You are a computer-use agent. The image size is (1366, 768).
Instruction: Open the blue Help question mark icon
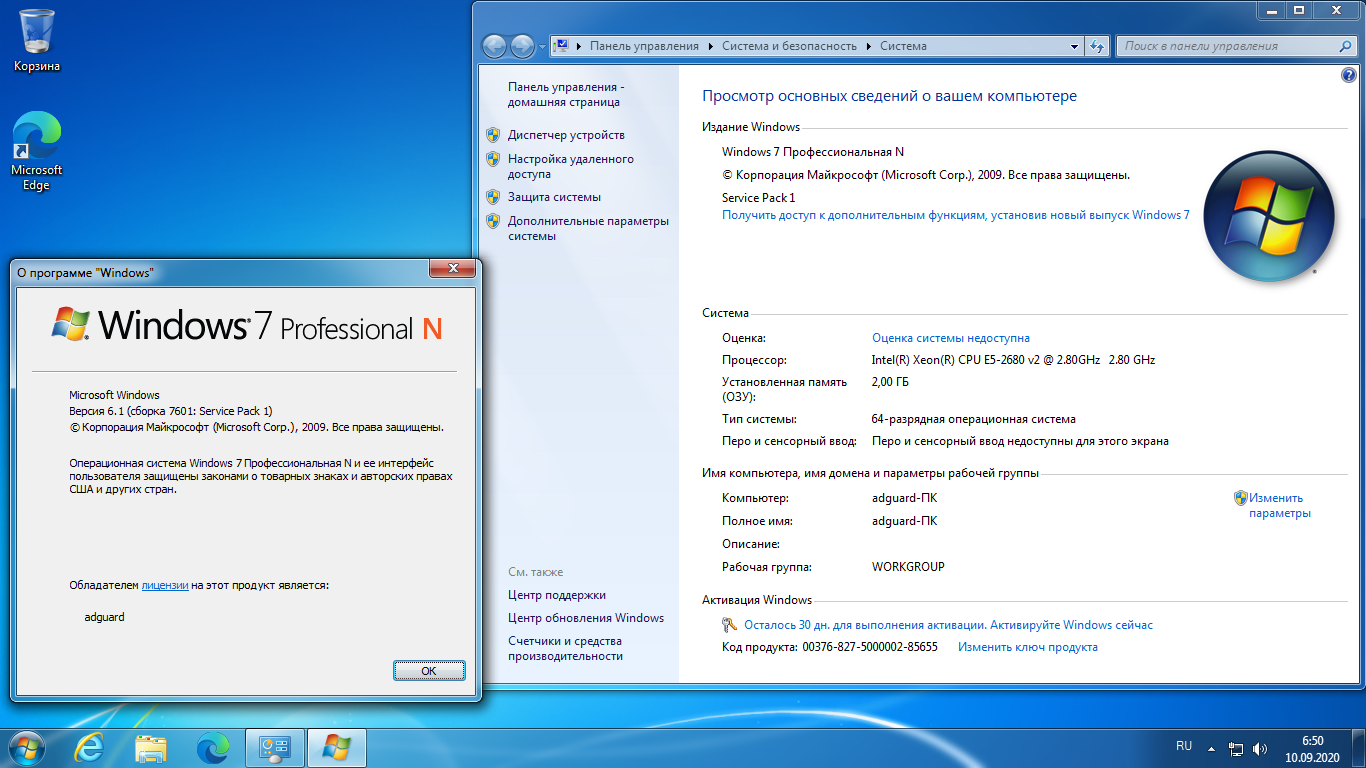coord(1348,75)
